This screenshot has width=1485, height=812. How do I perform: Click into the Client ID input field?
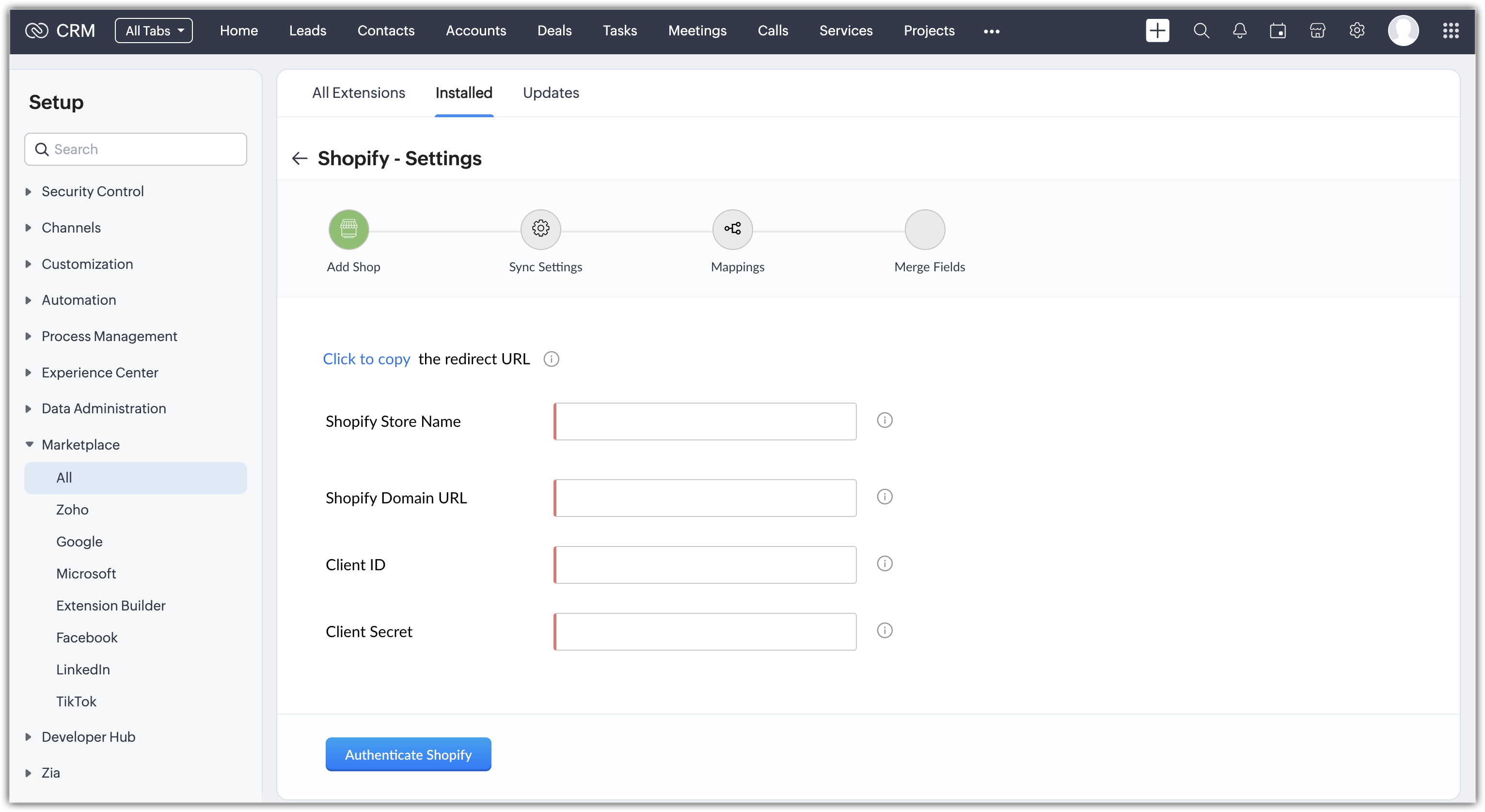(704, 565)
